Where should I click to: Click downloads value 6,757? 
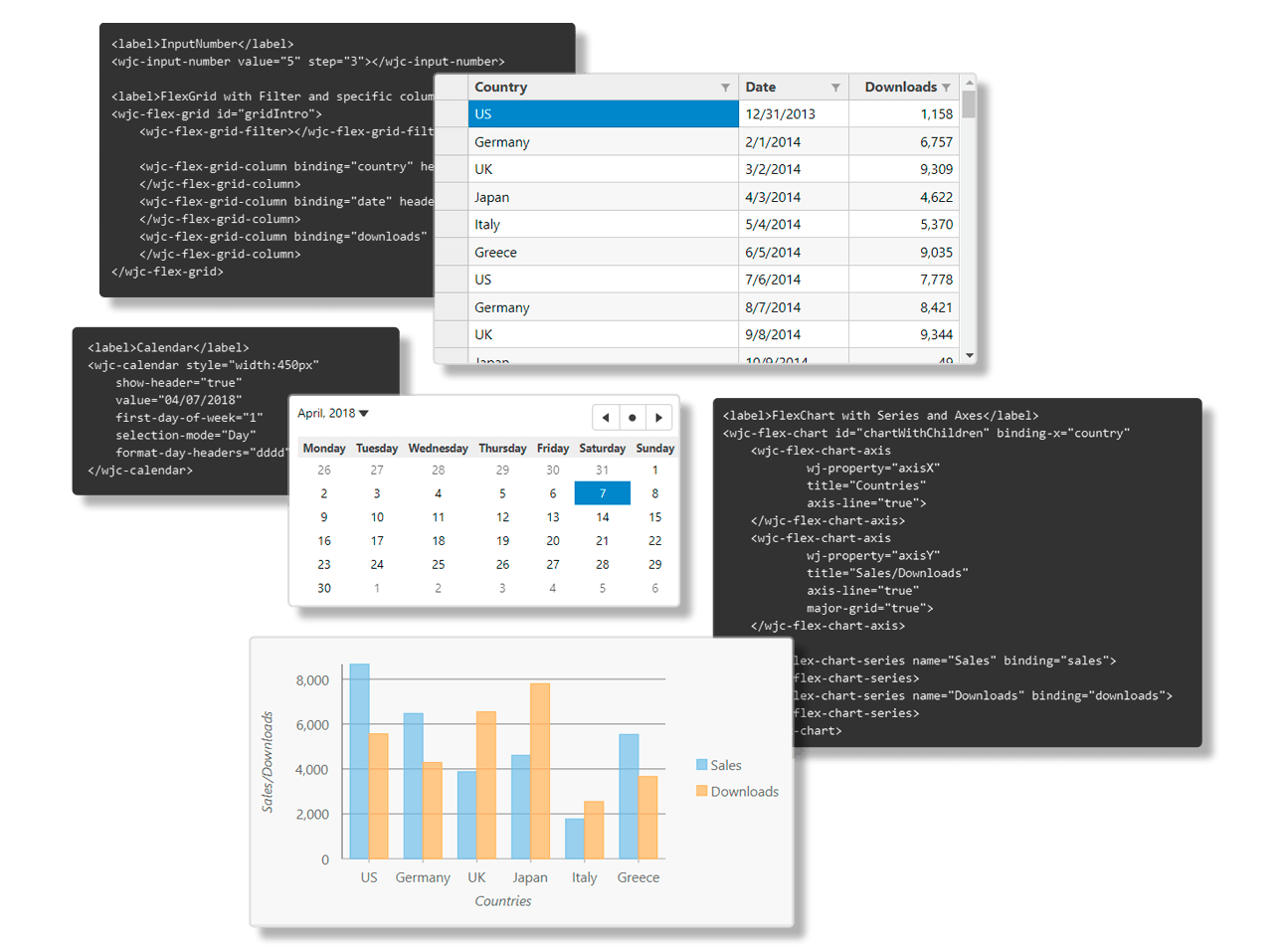click(904, 141)
